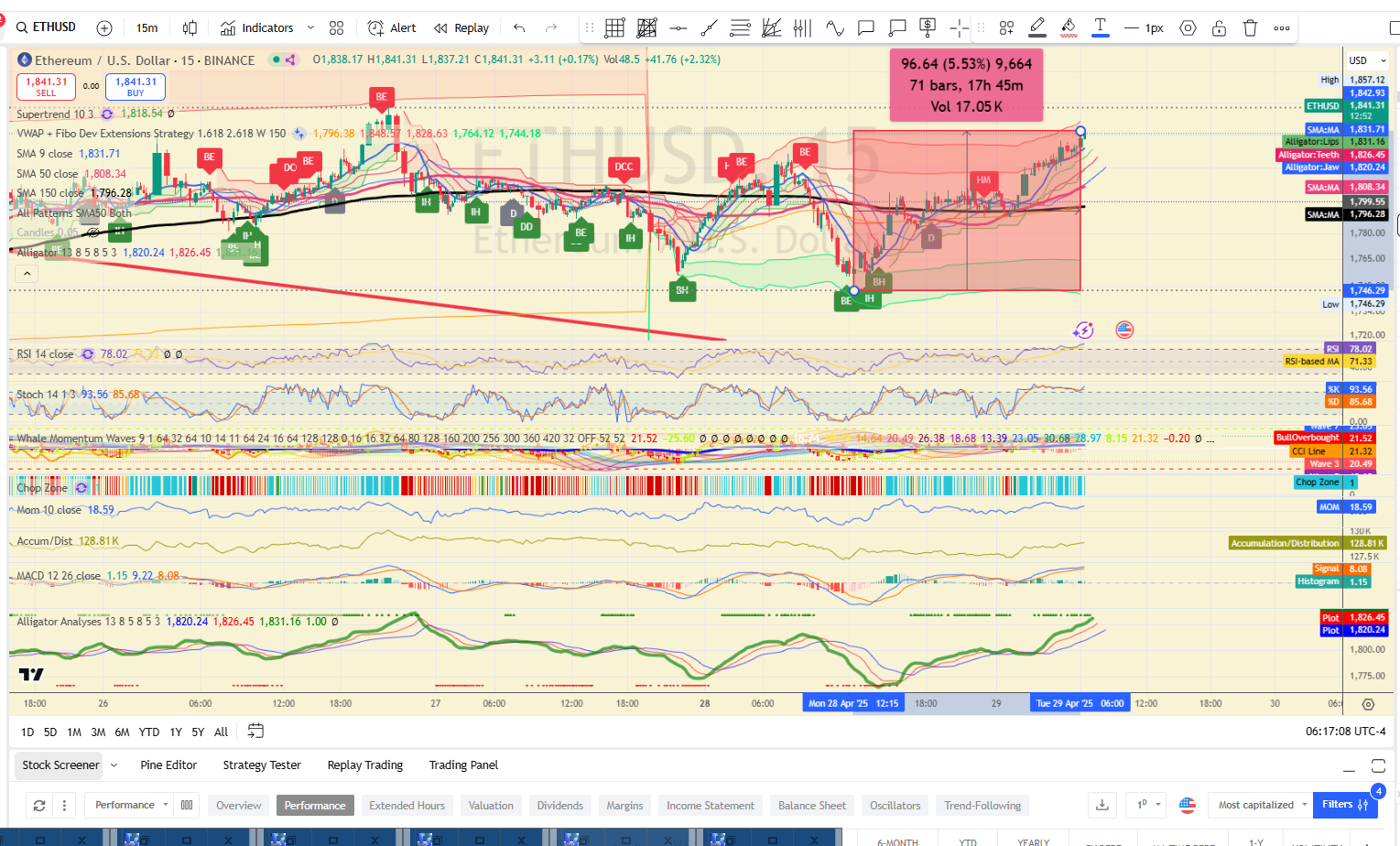Open the Stock Screener tab
This screenshot has width=1400, height=846.
point(60,765)
